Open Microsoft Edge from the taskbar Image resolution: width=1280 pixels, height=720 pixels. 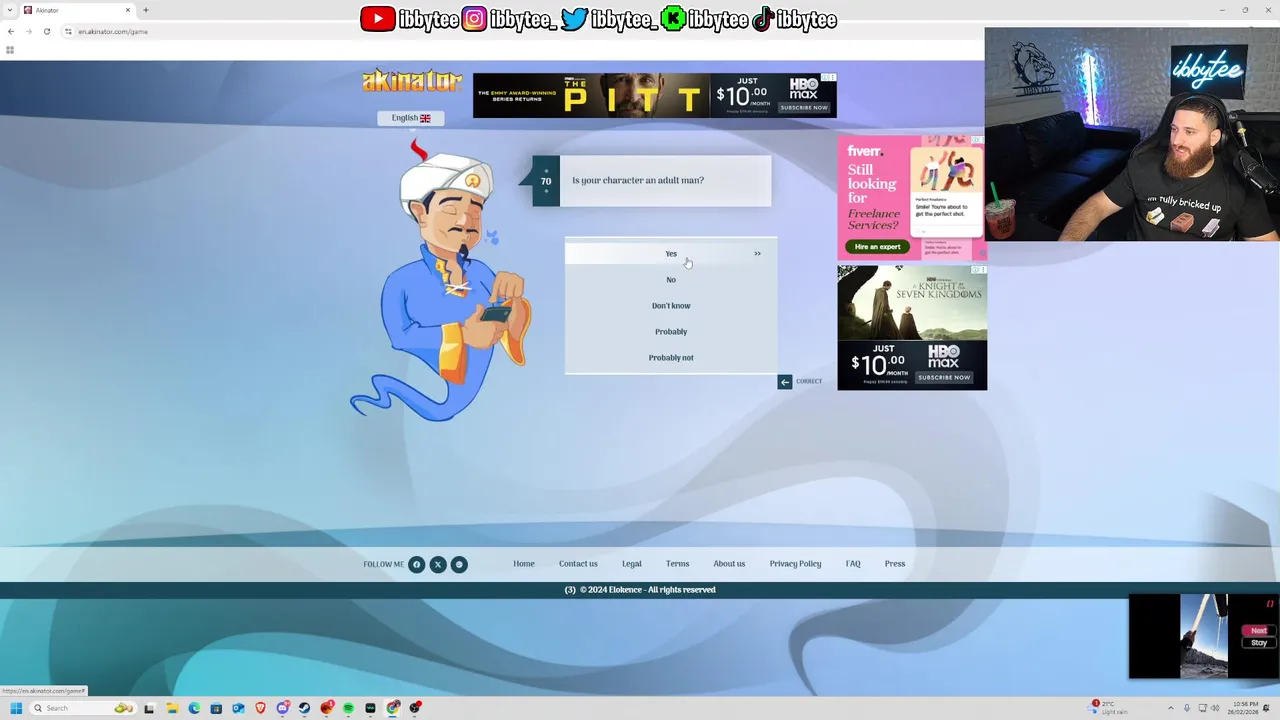coord(194,708)
